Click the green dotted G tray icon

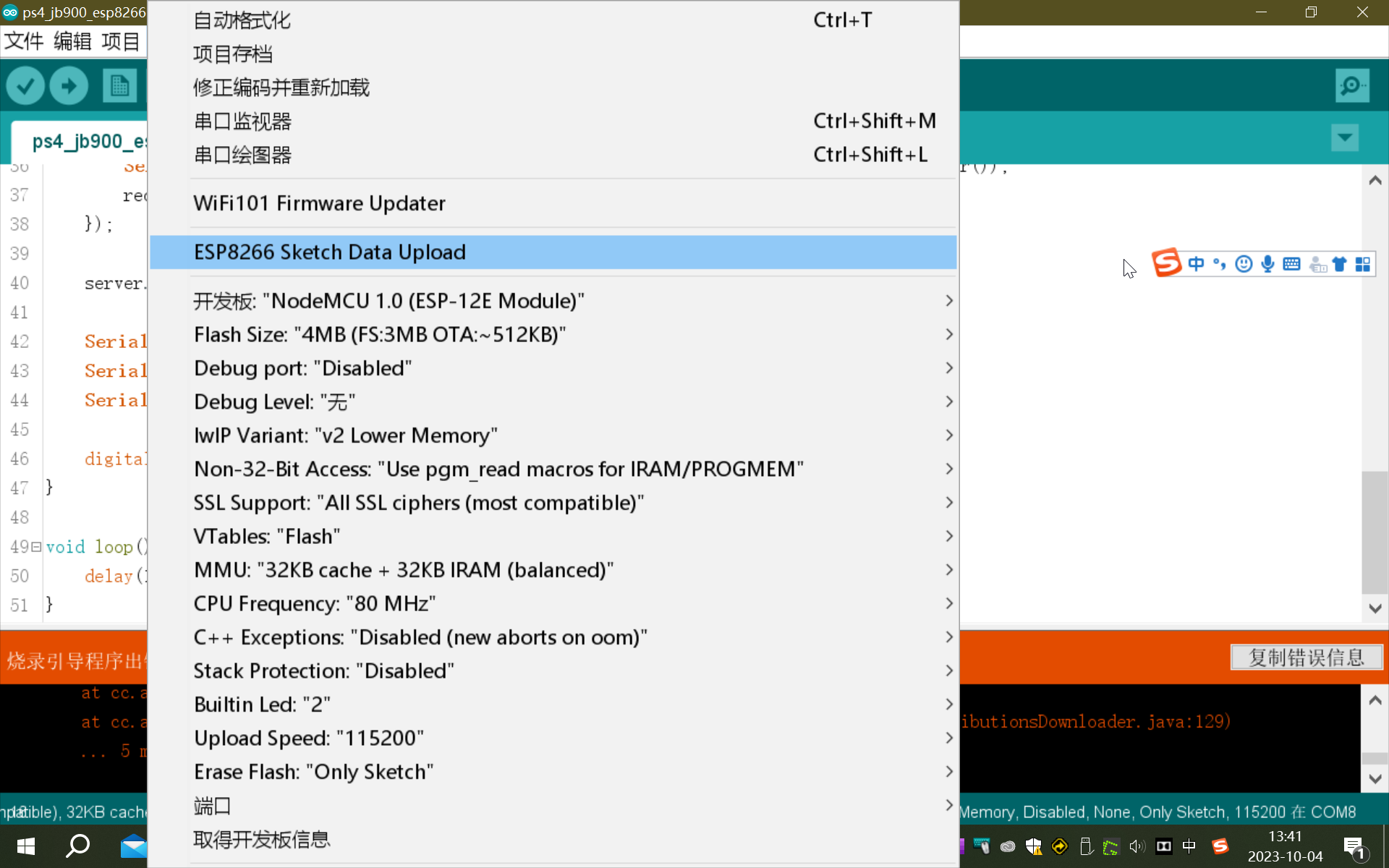click(x=1111, y=846)
